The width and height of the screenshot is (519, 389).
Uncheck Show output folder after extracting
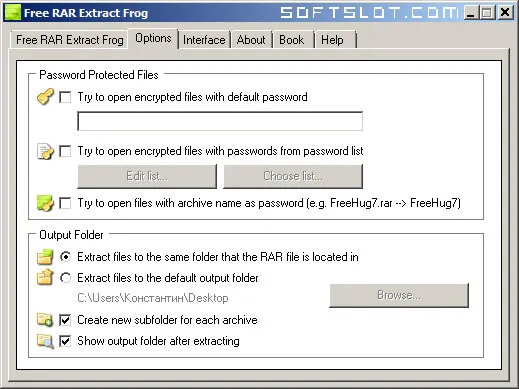click(65, 341)
